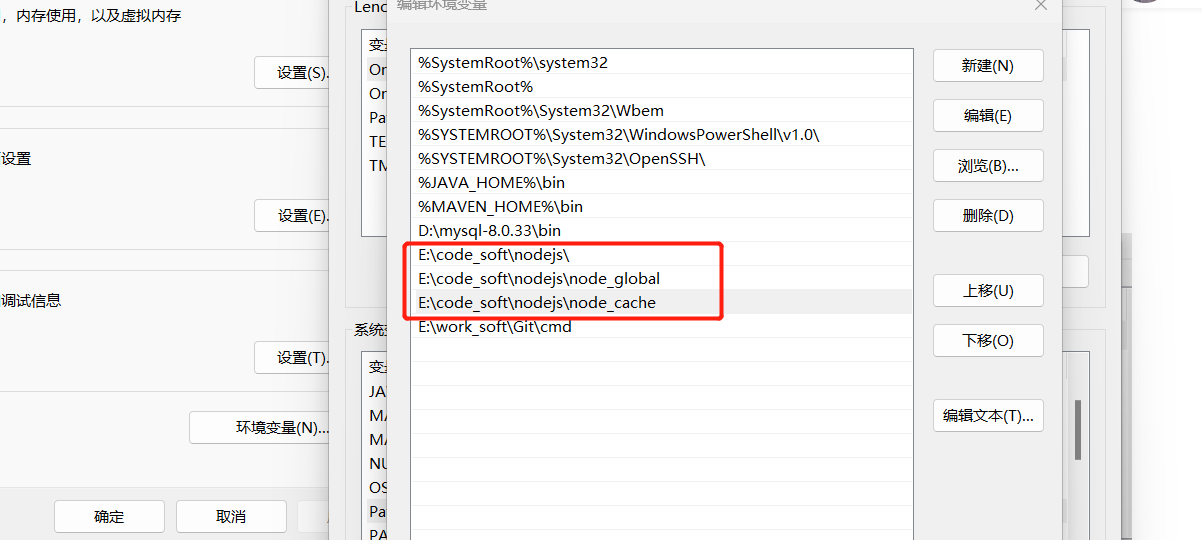The image size is (1202, 540).
Task: Select the D:\mysql-8.0.33\bin entry
Action: (662, 231)
